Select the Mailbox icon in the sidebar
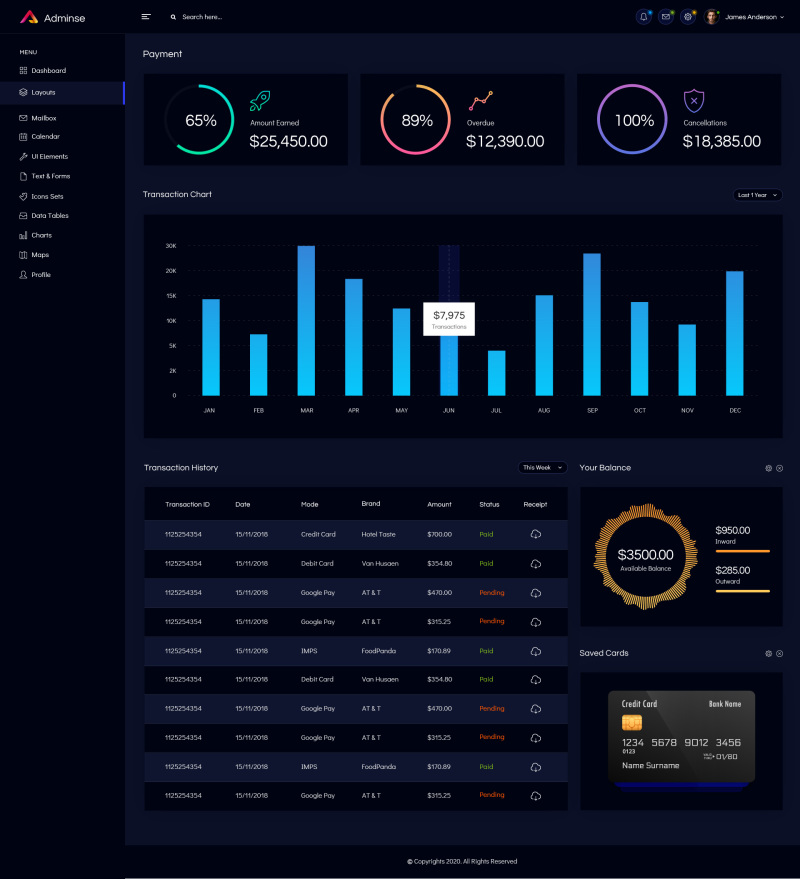 click(22, 117)
